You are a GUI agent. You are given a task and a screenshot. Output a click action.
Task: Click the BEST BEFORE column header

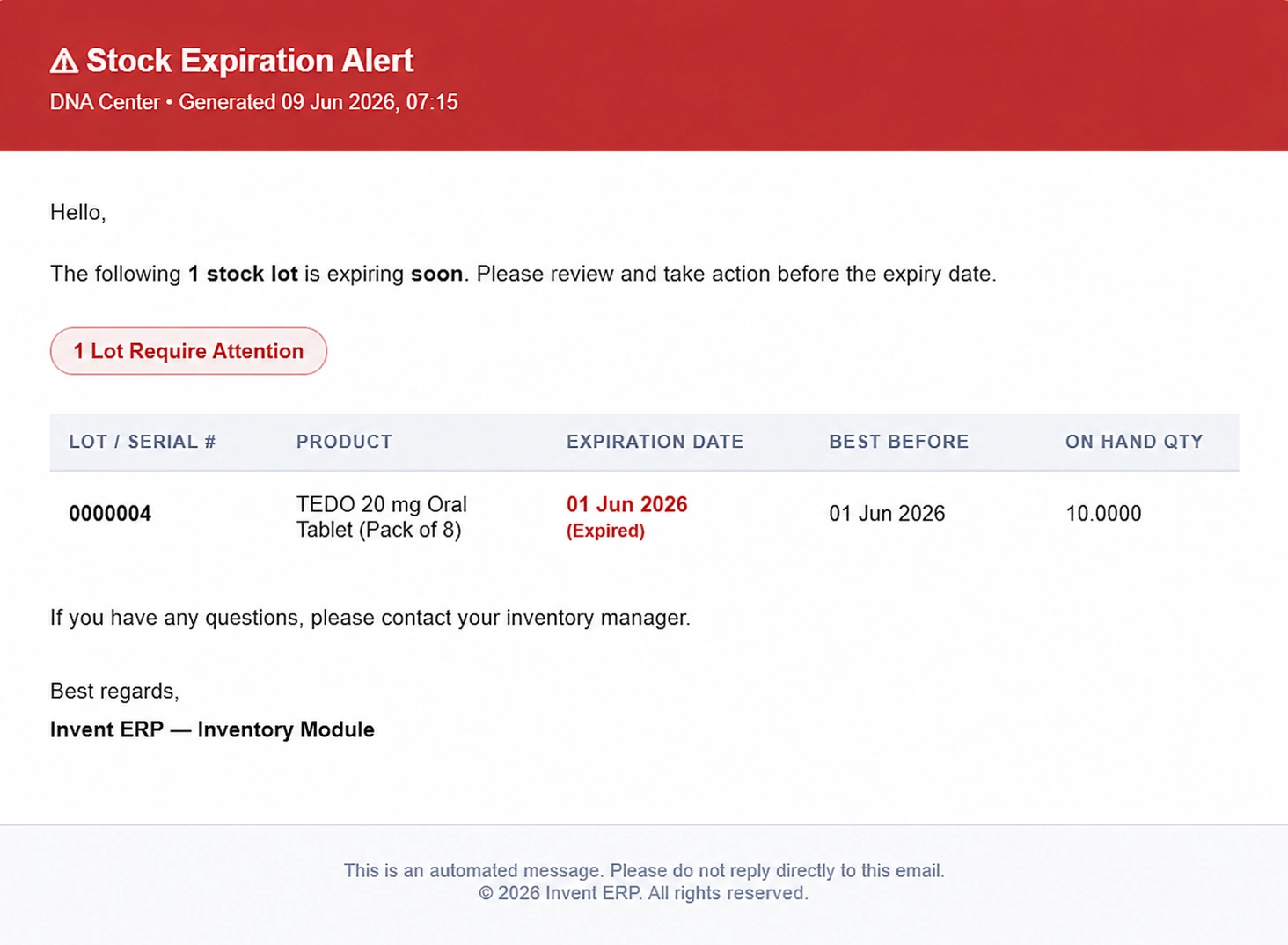pos(898,442)
